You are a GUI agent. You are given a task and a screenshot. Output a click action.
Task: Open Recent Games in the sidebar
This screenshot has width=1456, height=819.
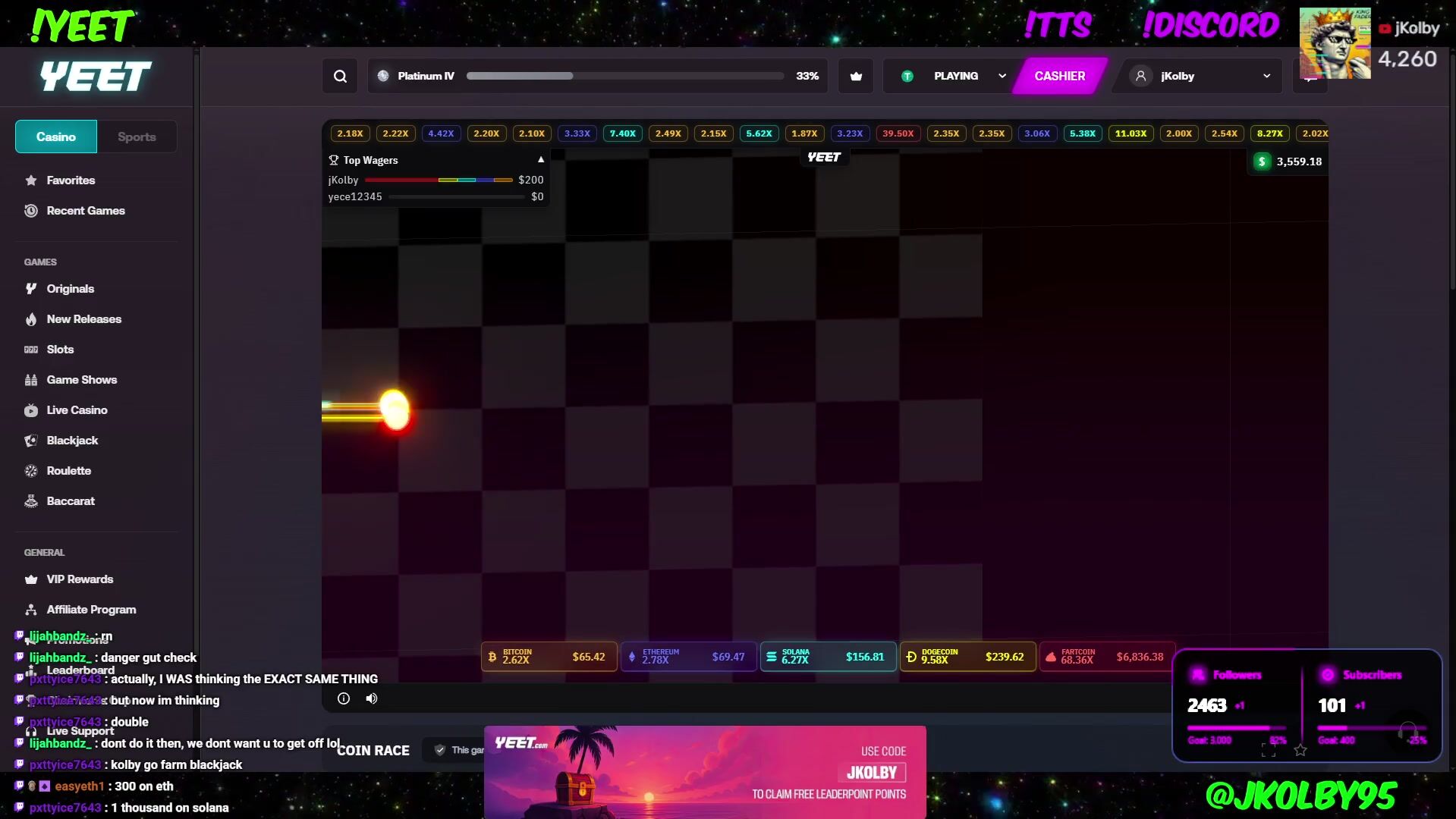(x=86, y=211)
